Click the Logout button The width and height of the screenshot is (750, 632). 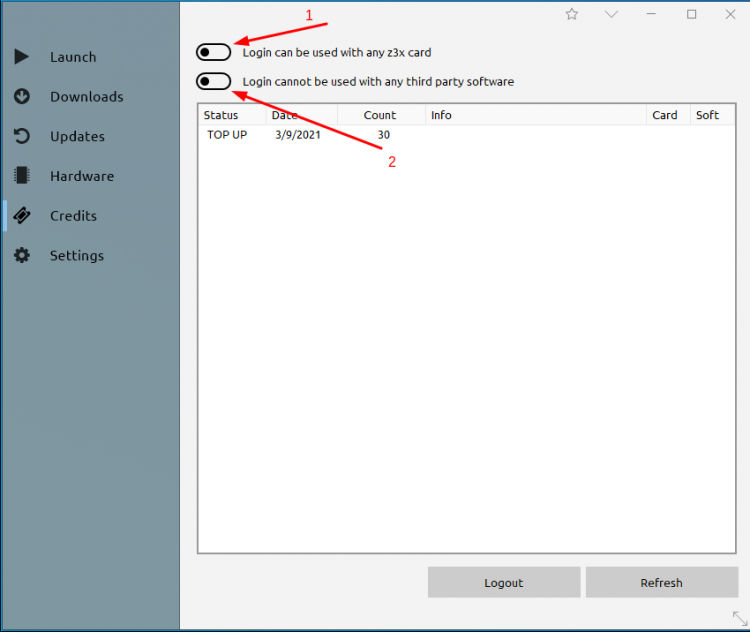tap(504, 582)
